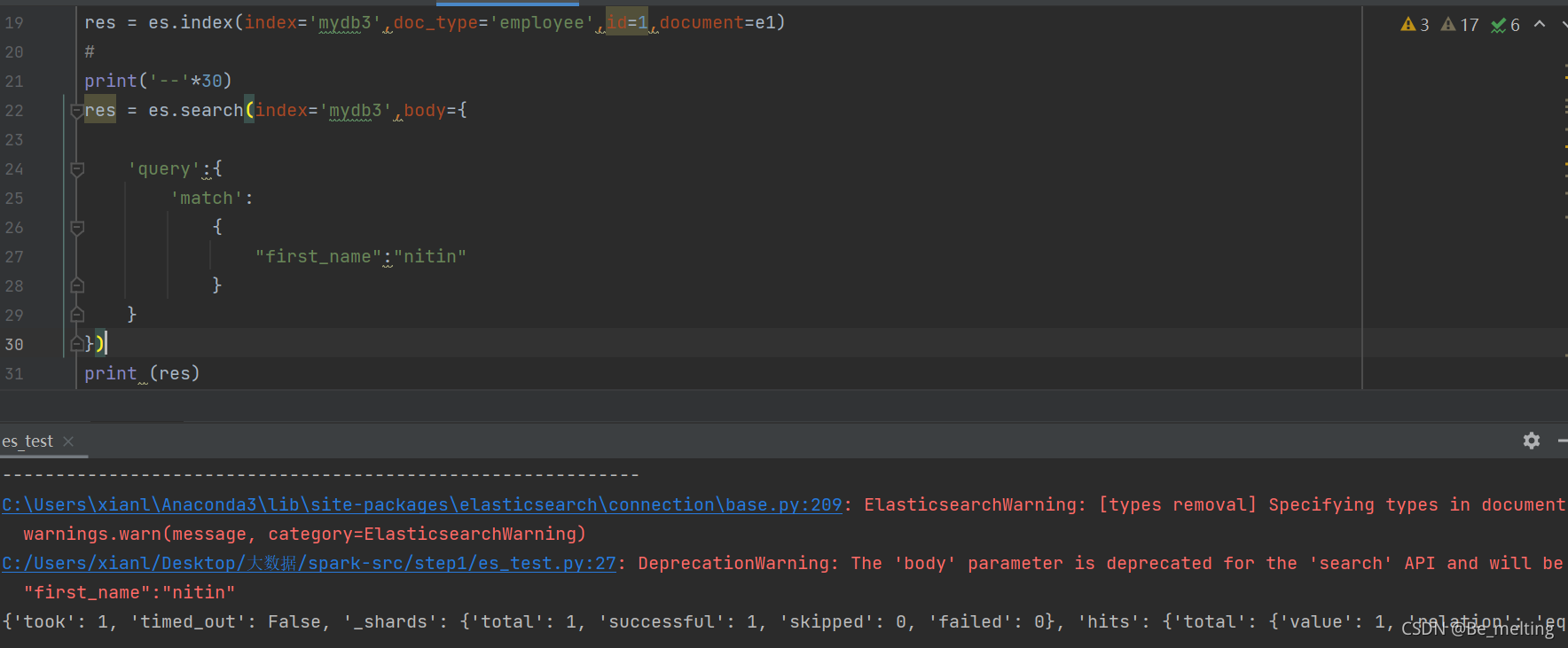Click fold end marker on line 30
This screenshot has height=648, width=1568.
click(x=77, y=344)
